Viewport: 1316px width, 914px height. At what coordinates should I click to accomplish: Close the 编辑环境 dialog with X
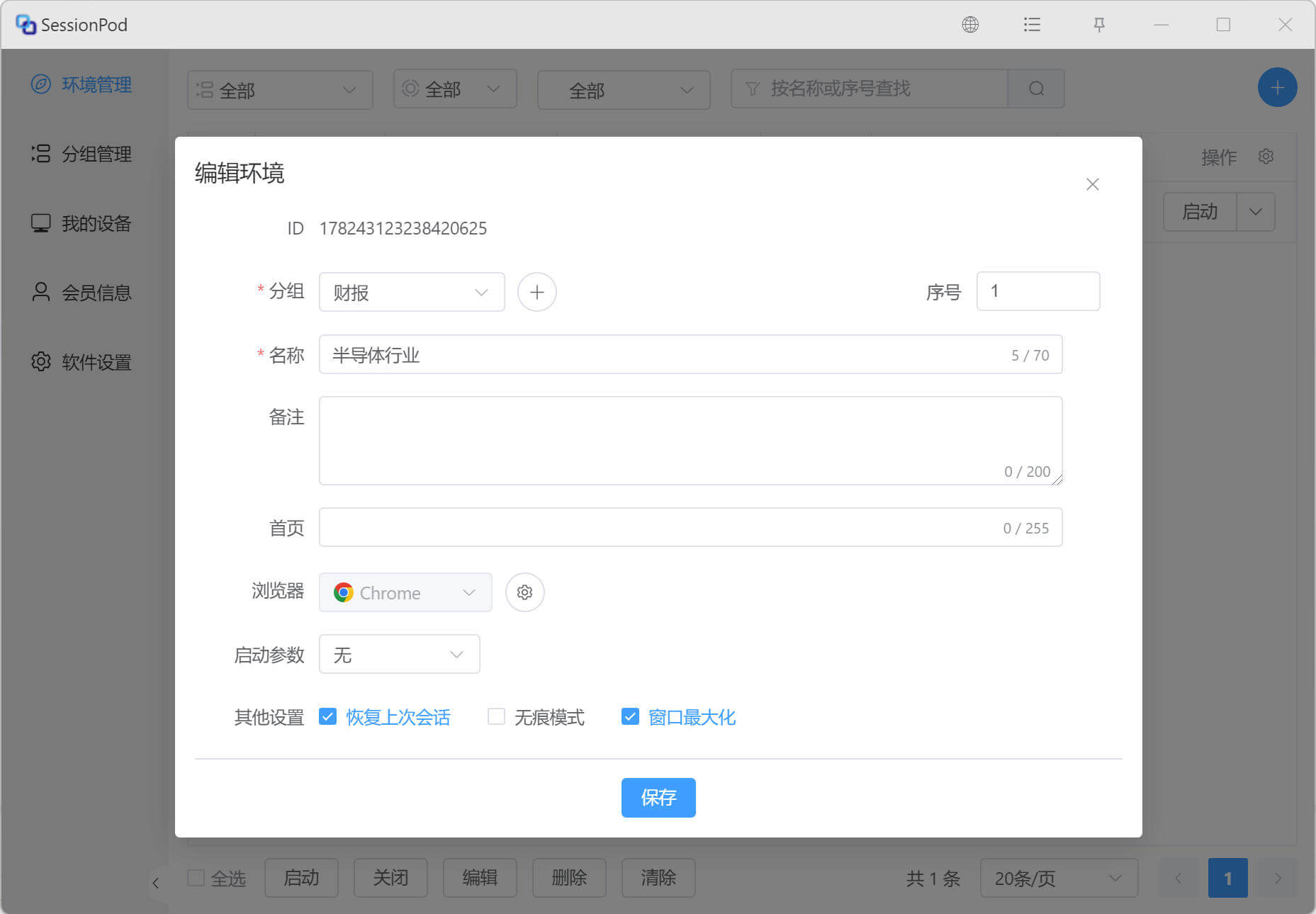[x=1092, y=184]
